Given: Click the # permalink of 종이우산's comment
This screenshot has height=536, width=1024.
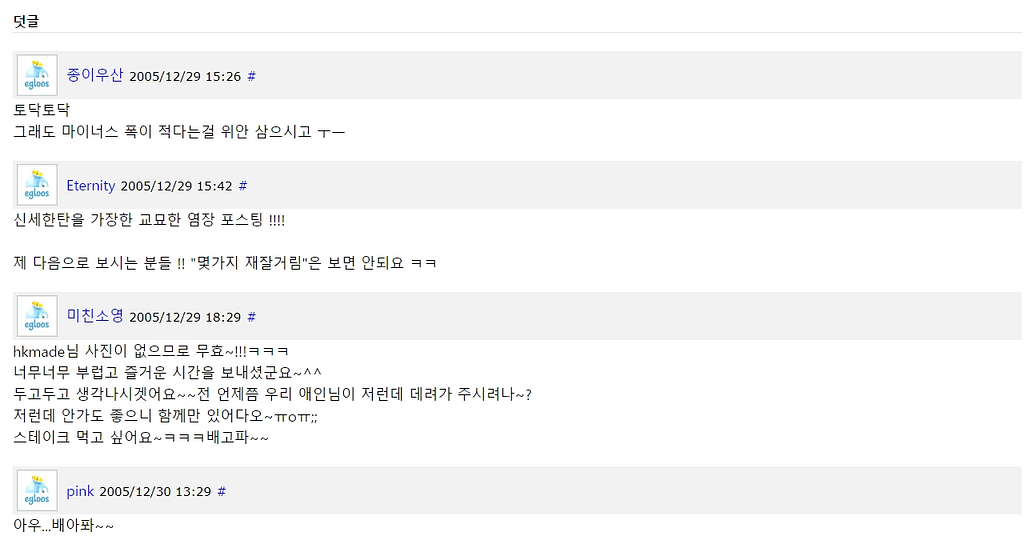Looking at the screenshot, I should click(x=251, y=76).
